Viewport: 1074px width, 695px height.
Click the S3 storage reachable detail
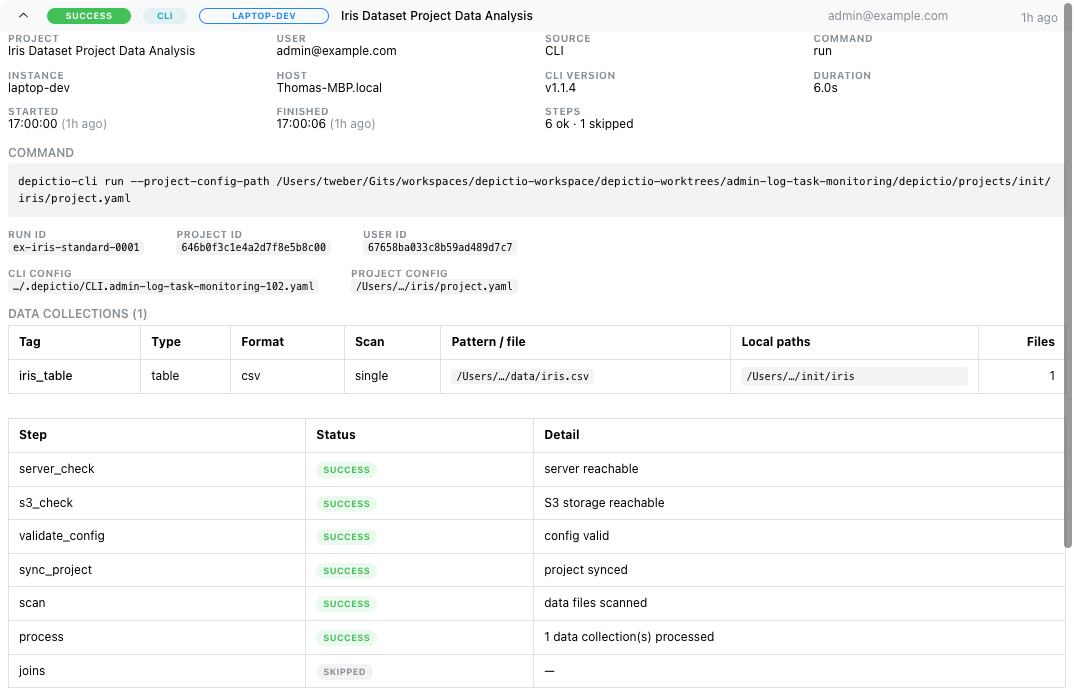604,503
